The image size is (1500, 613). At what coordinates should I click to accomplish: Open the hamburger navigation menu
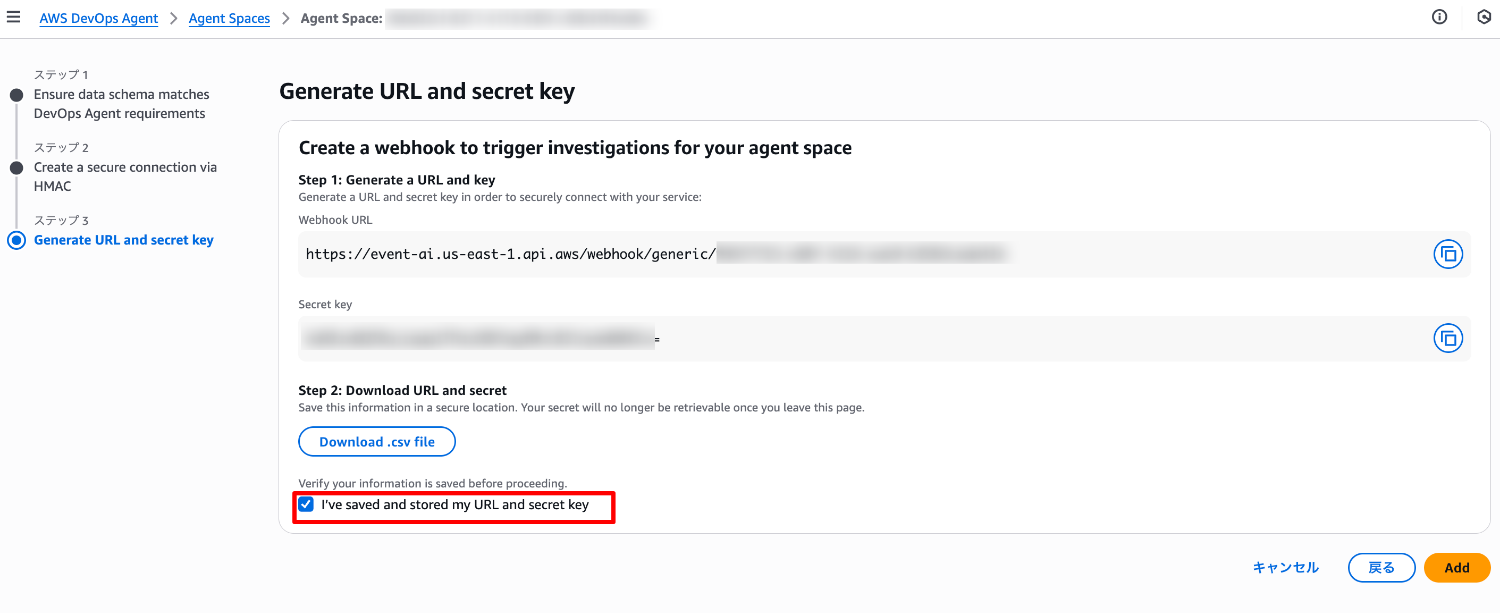coord(14,17)
